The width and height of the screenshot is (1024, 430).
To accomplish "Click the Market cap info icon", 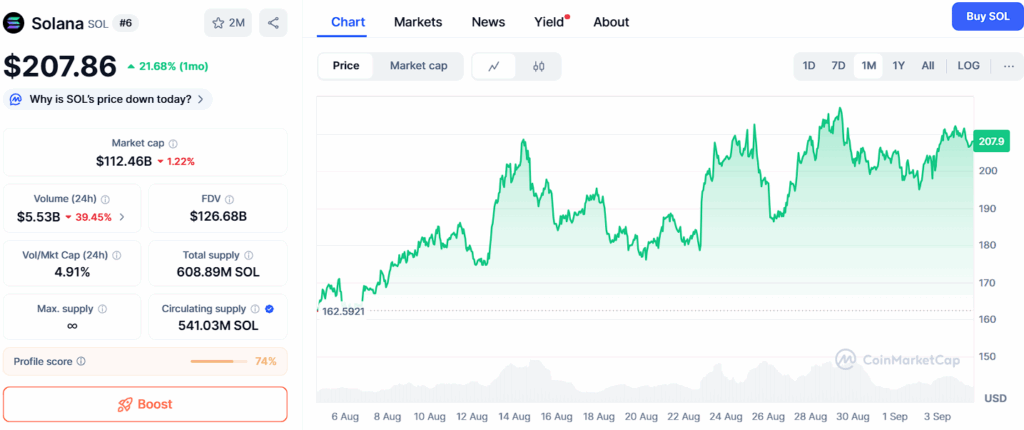I will click(x=173, y=143).
